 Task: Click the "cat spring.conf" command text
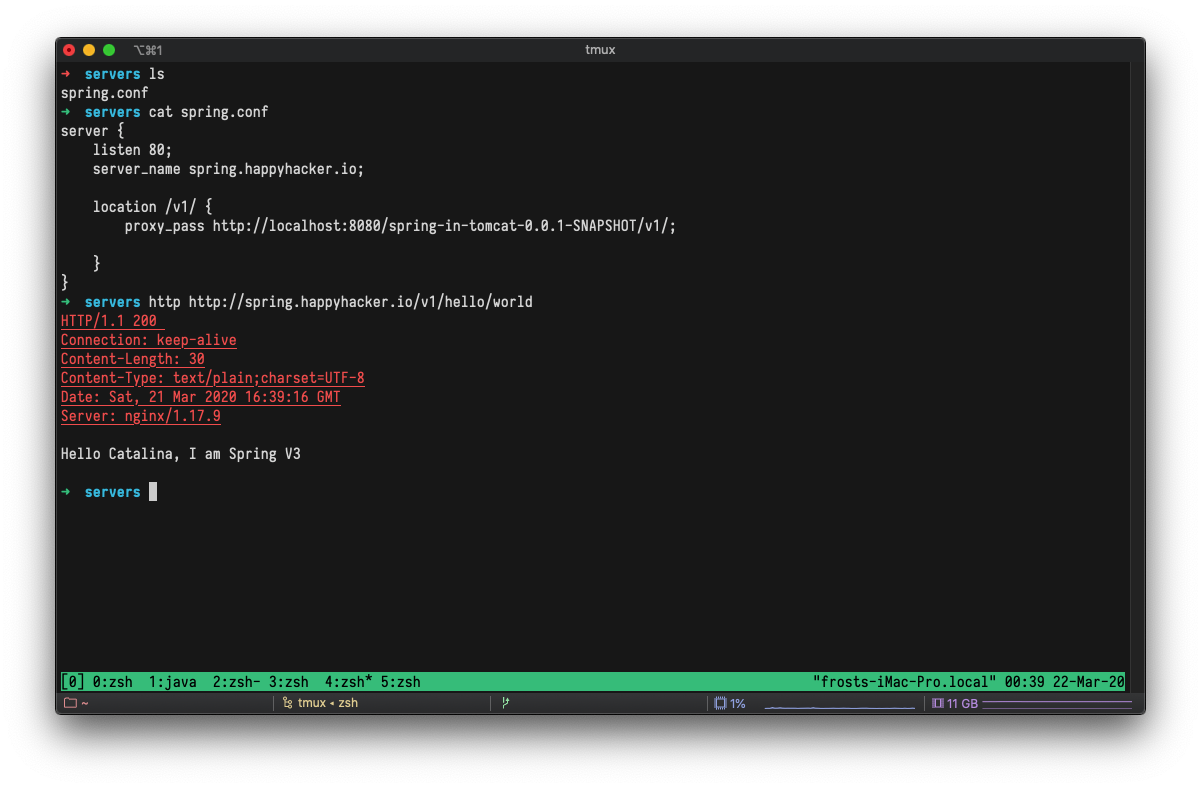coord(209,112)
